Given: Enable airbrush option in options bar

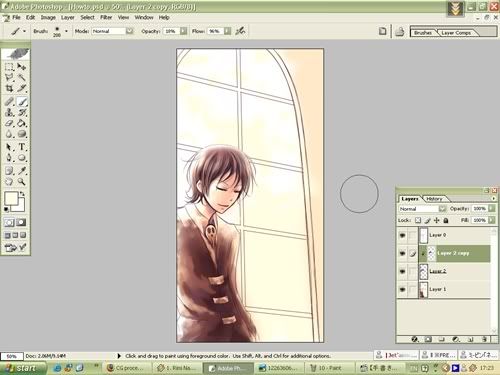Looking at the screenshot, I should pos(240,31).
